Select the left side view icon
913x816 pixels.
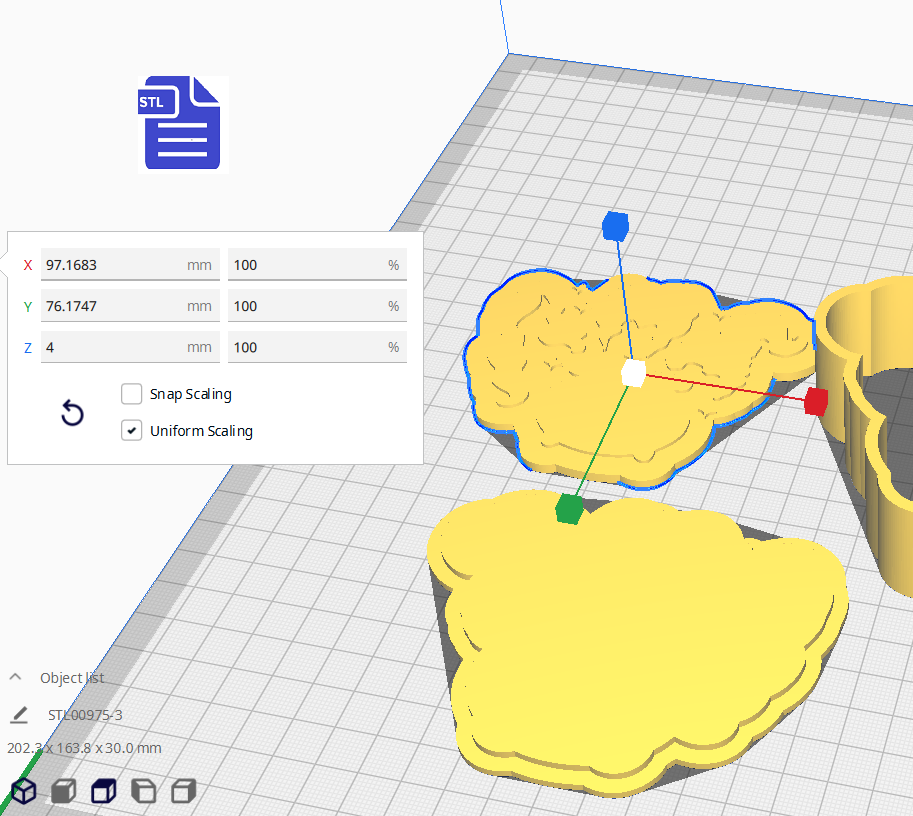pos(144,792)
